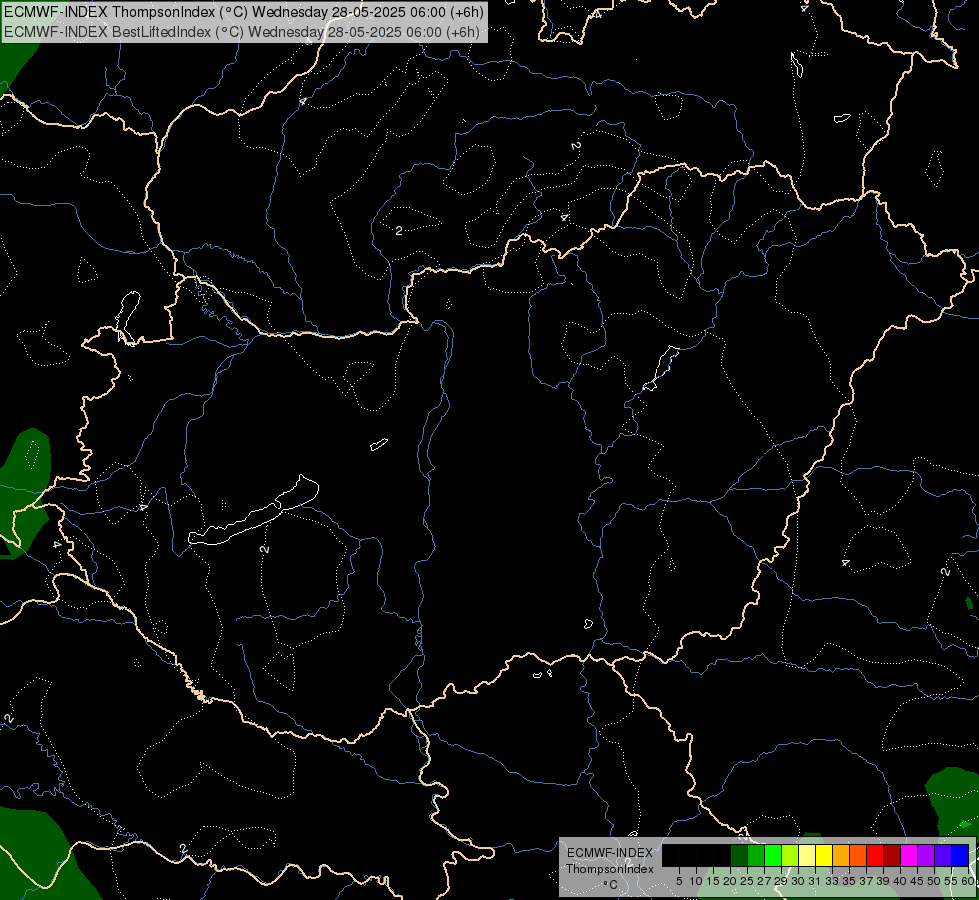Image resolution: width=979 pixels, height=900 pixels.
Task: Pick the blue 55–60 legend swatch
Action: pos(960,855)
